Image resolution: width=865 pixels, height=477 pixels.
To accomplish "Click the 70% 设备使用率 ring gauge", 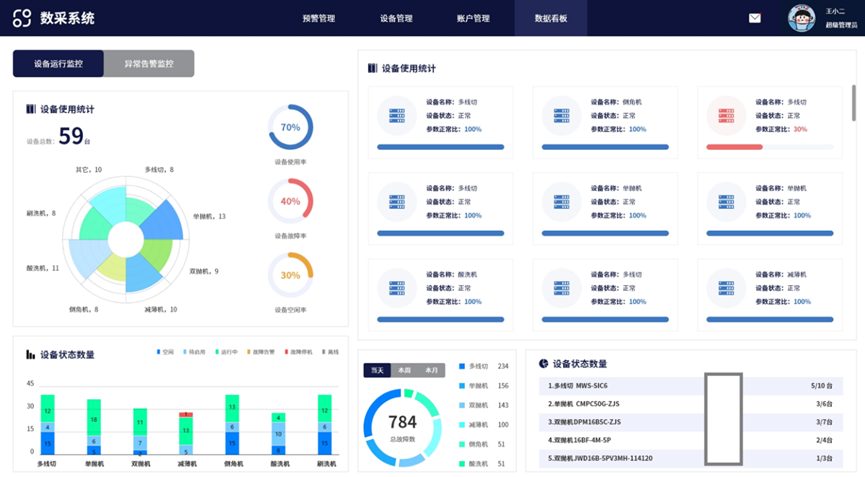I will (290, 127).
